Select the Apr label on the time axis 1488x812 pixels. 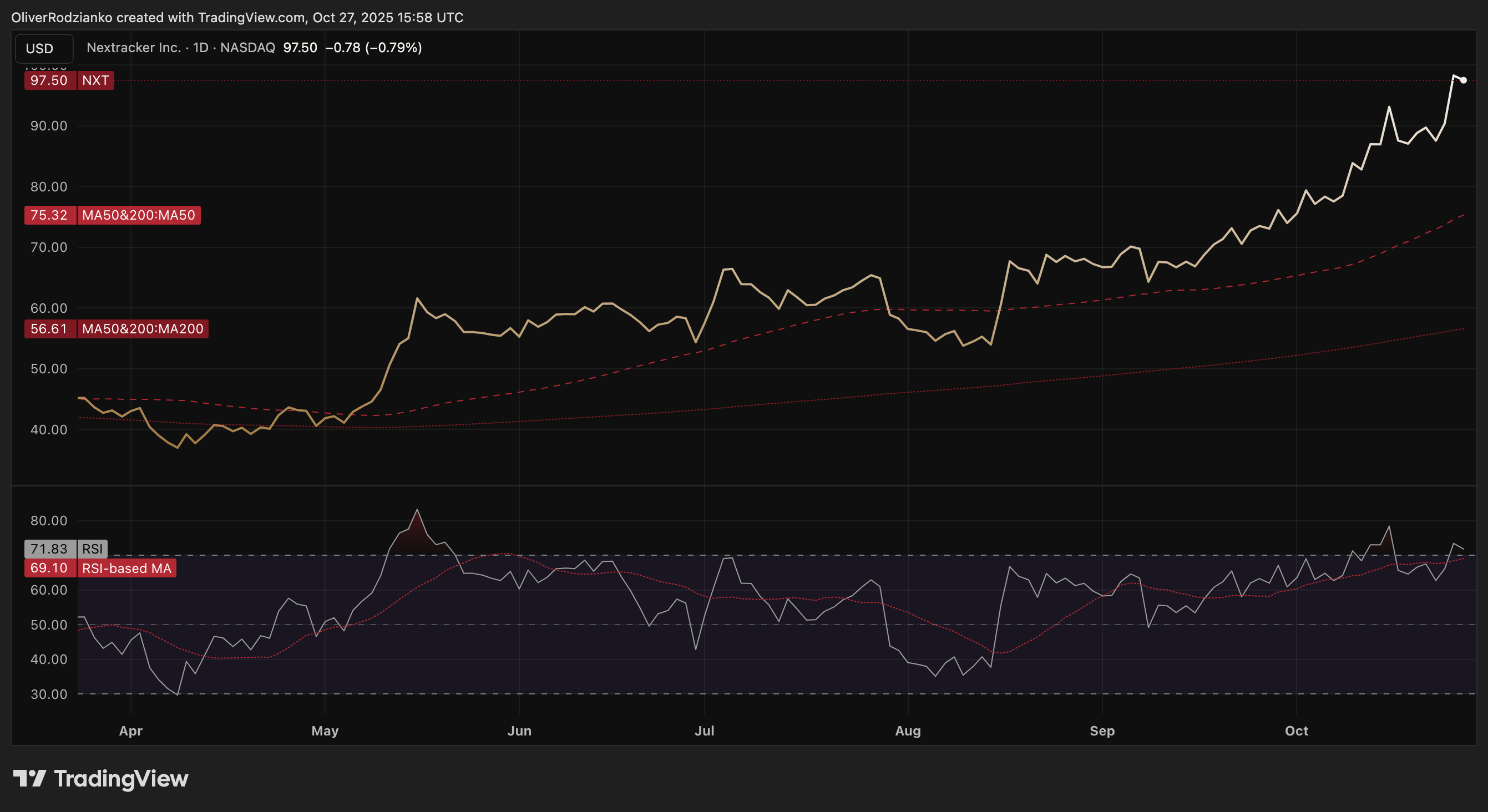[130, 730]
